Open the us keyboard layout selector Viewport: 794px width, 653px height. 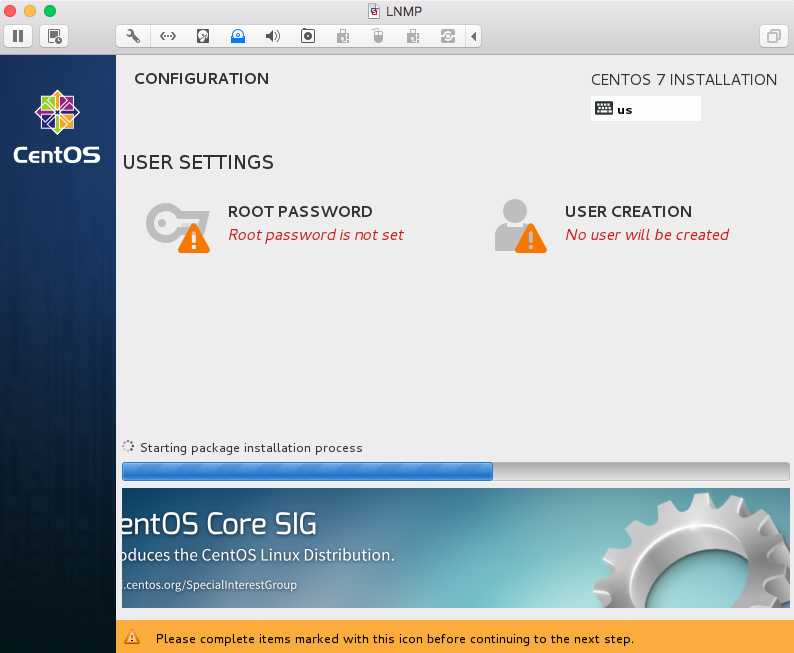point(646,109)
